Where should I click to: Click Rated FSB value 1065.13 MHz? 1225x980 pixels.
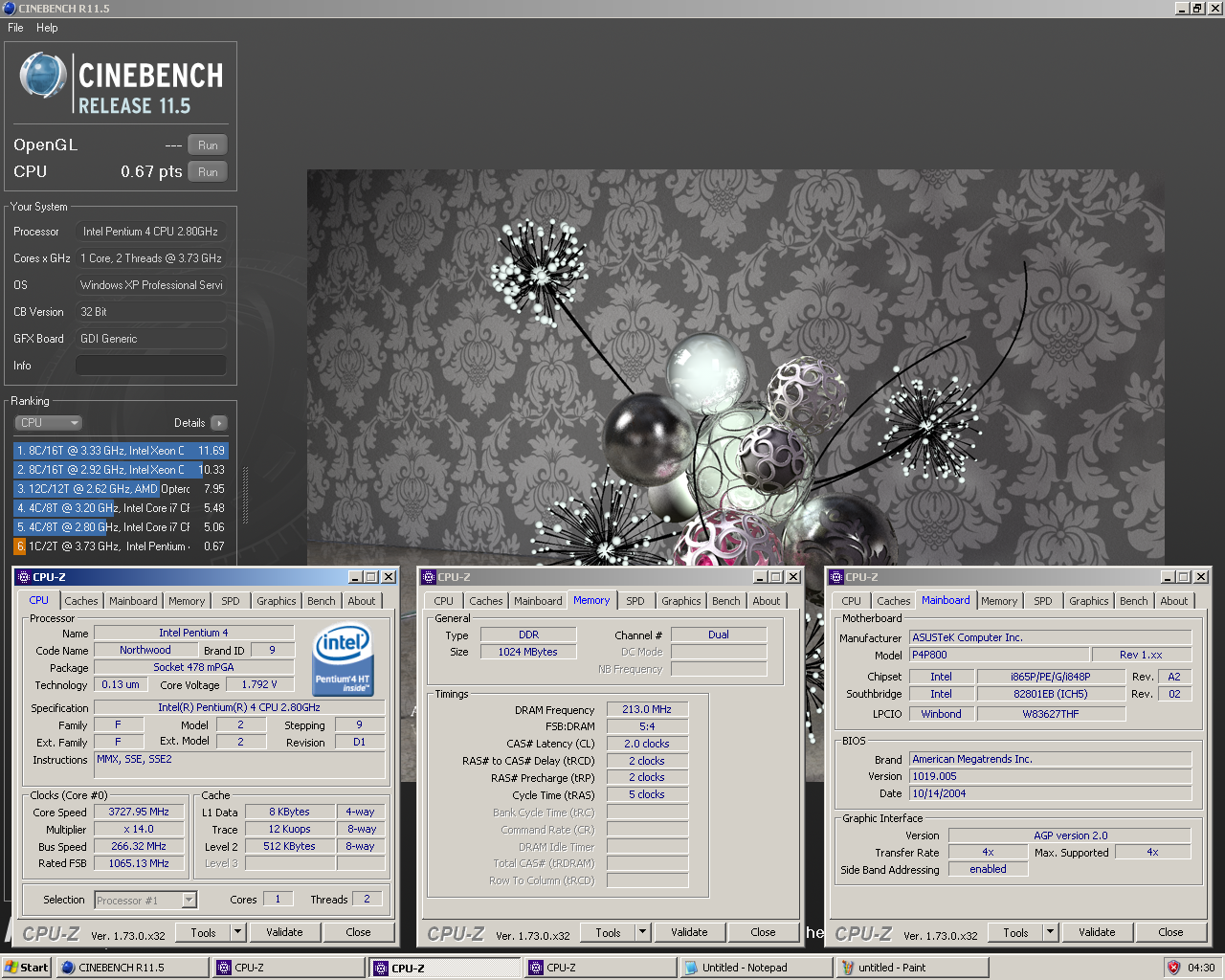click(x=140, y=863)
